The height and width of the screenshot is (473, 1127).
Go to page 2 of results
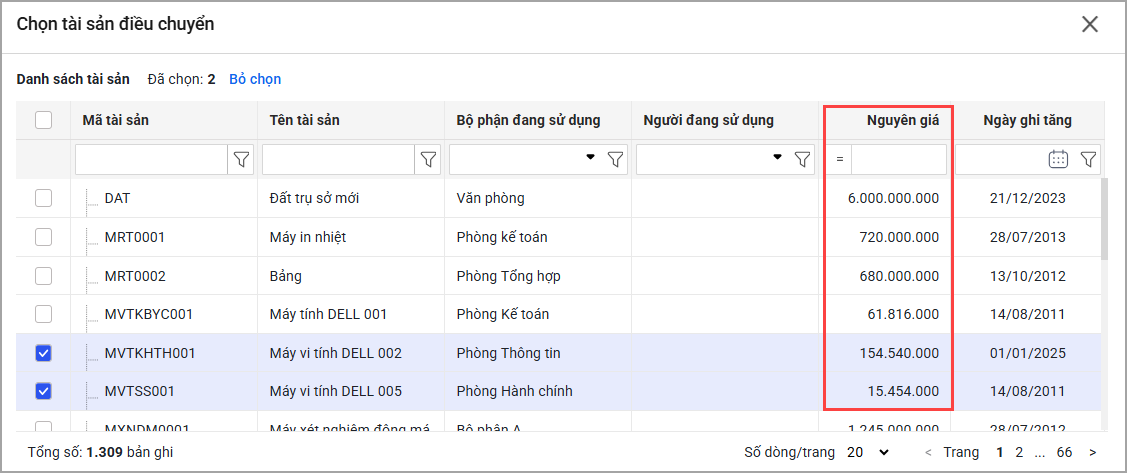[x=1019, y=452]
